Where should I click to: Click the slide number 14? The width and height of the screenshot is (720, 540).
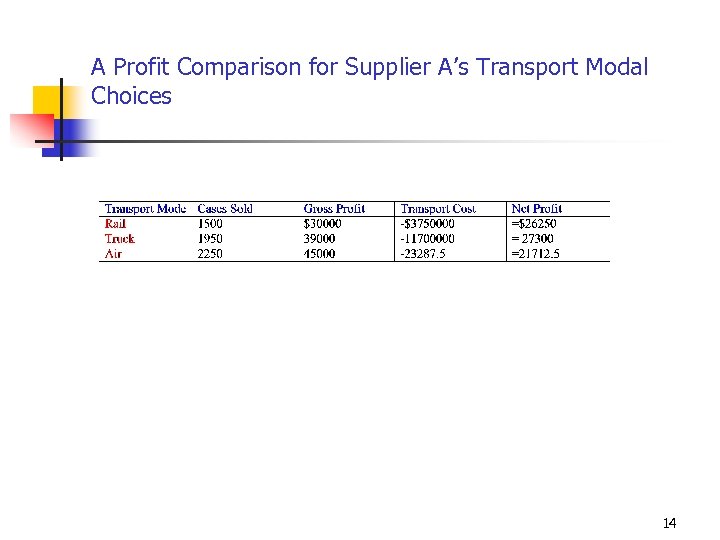point(669,523)
